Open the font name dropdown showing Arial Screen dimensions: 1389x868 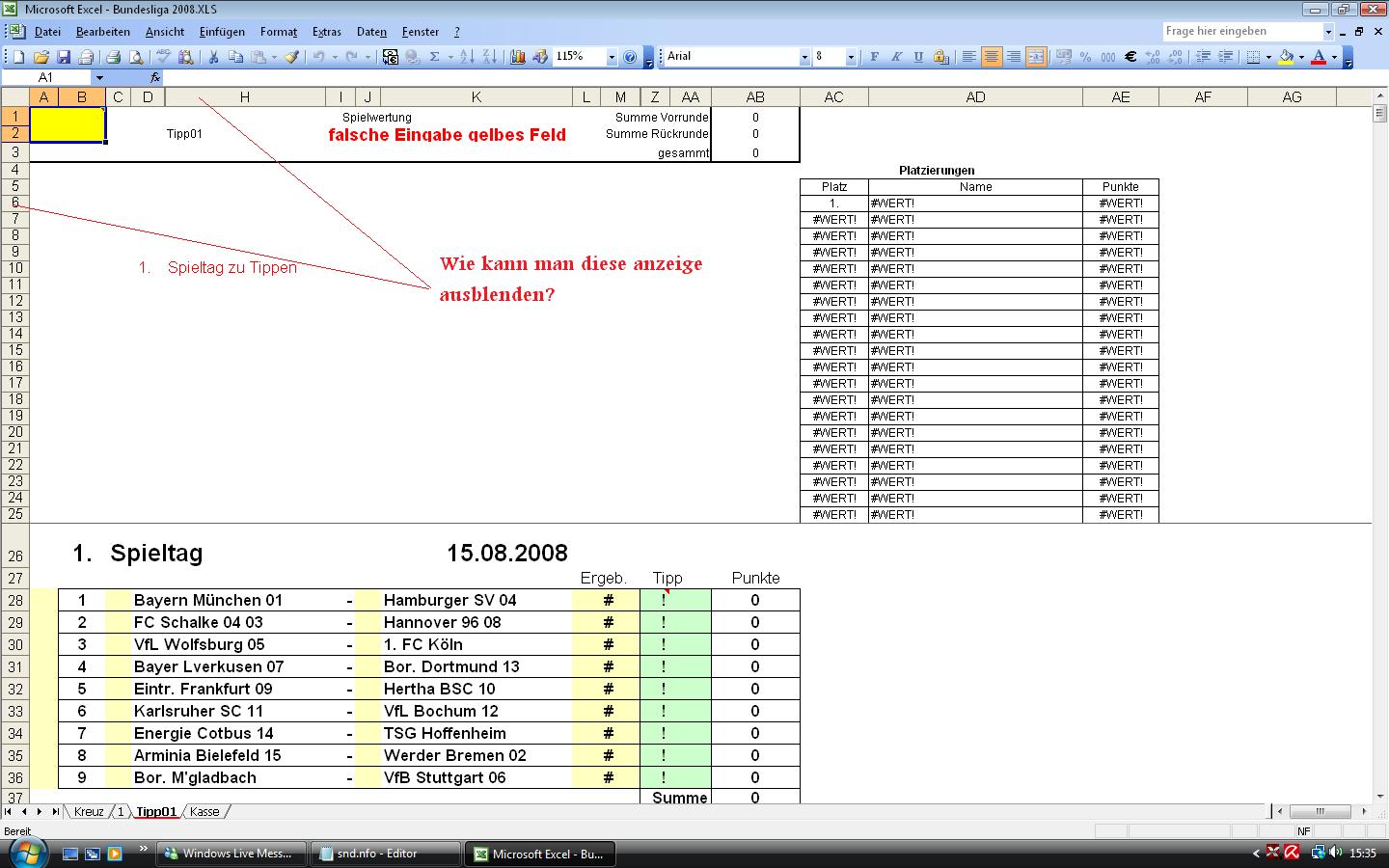coord(804,57)
